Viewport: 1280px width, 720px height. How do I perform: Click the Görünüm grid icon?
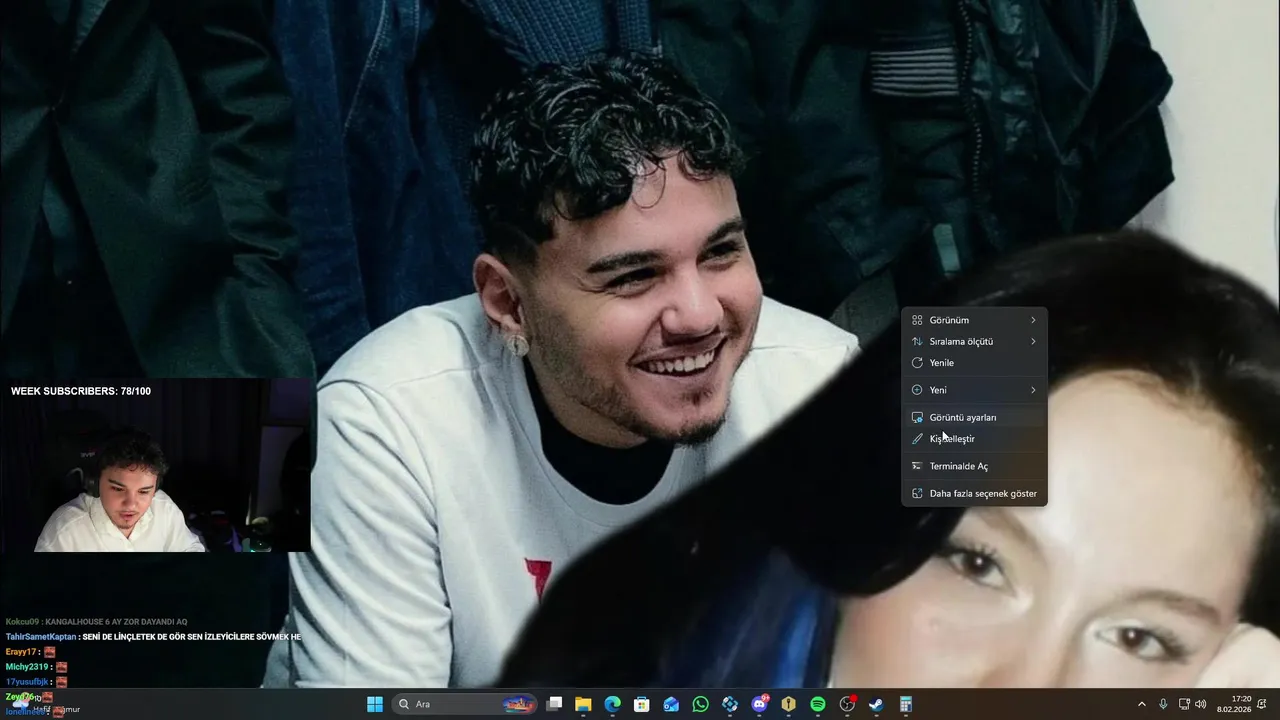pyautogui.click(x=917, y=320)
